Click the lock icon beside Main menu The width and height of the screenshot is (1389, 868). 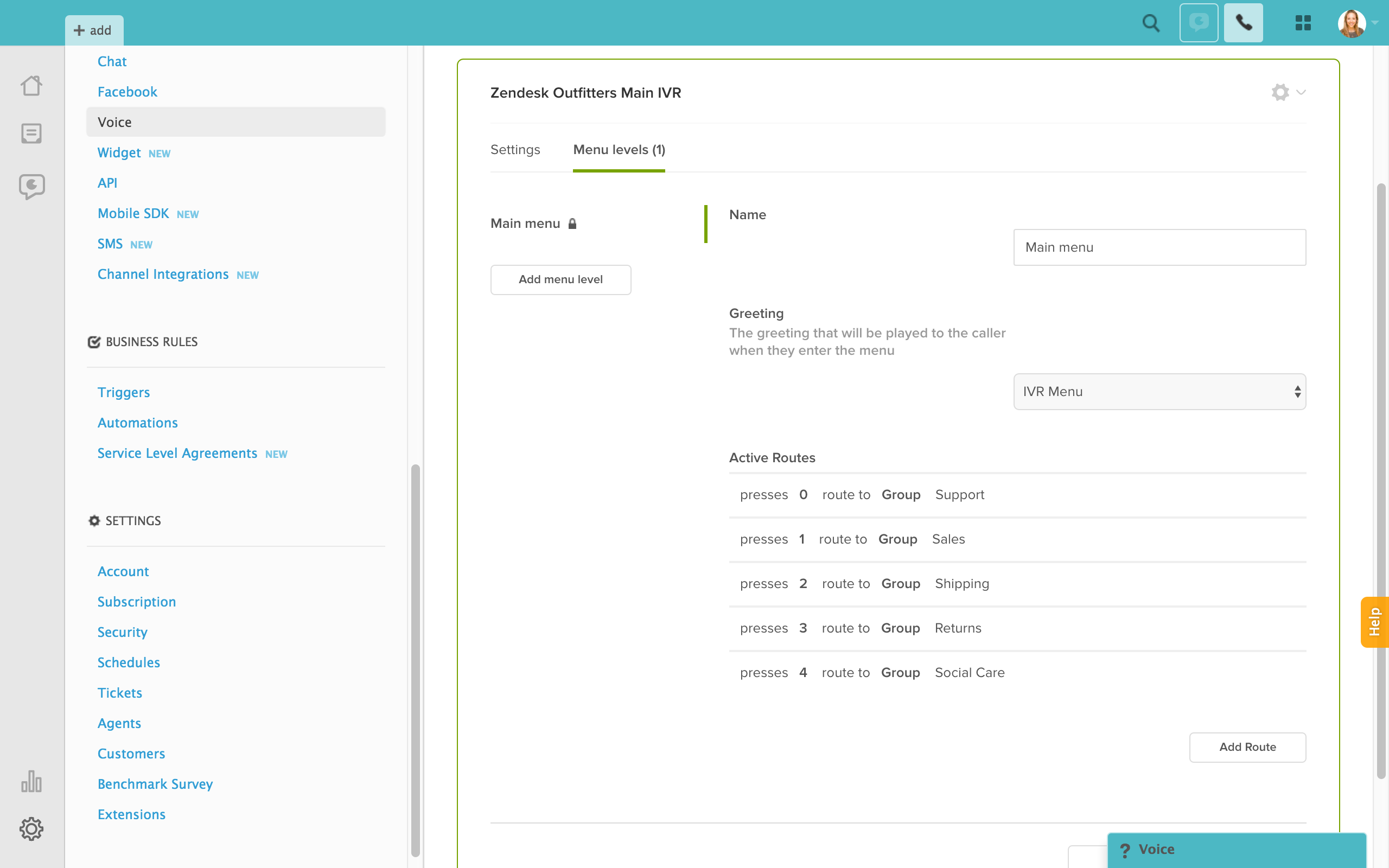pos(573,224)
